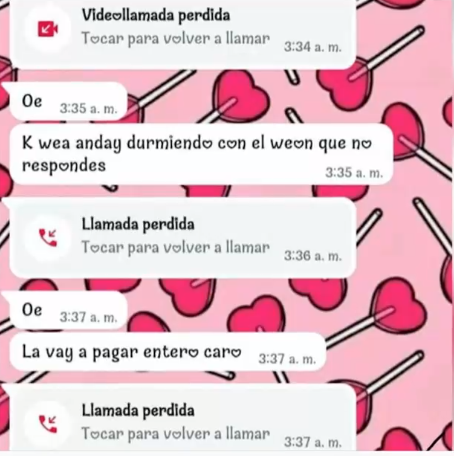454x456 pixels.
Task: Tap the timestamp in the last missed call
Action: (313, 442)
